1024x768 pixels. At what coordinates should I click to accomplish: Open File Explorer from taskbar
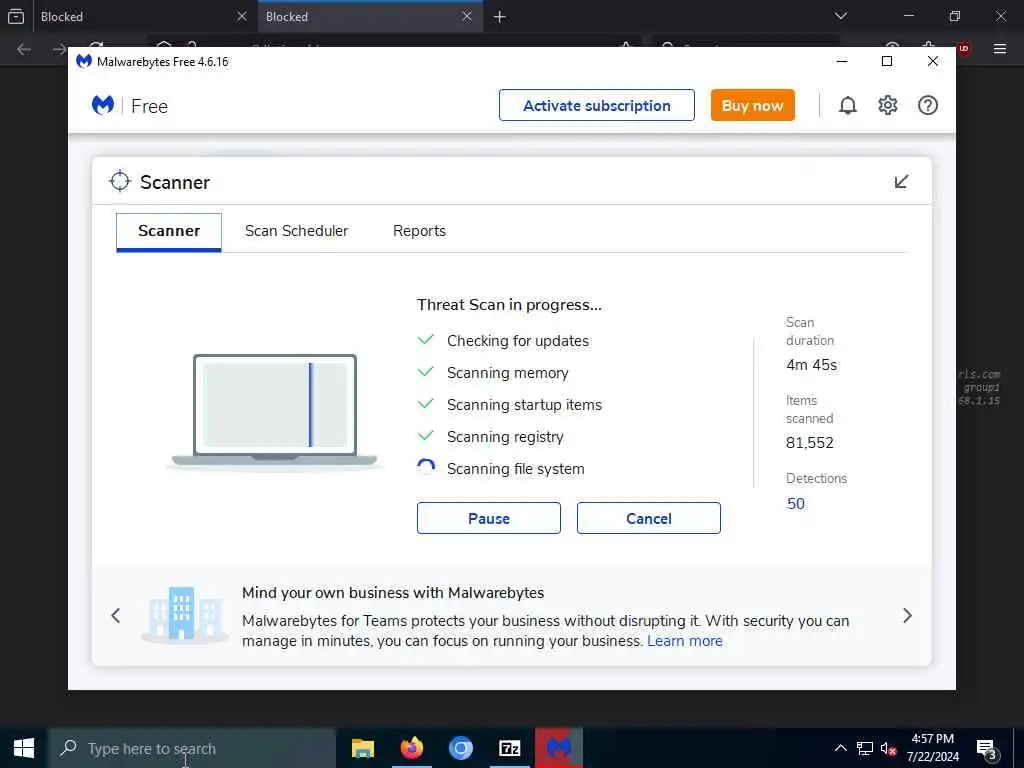point(362,748)
